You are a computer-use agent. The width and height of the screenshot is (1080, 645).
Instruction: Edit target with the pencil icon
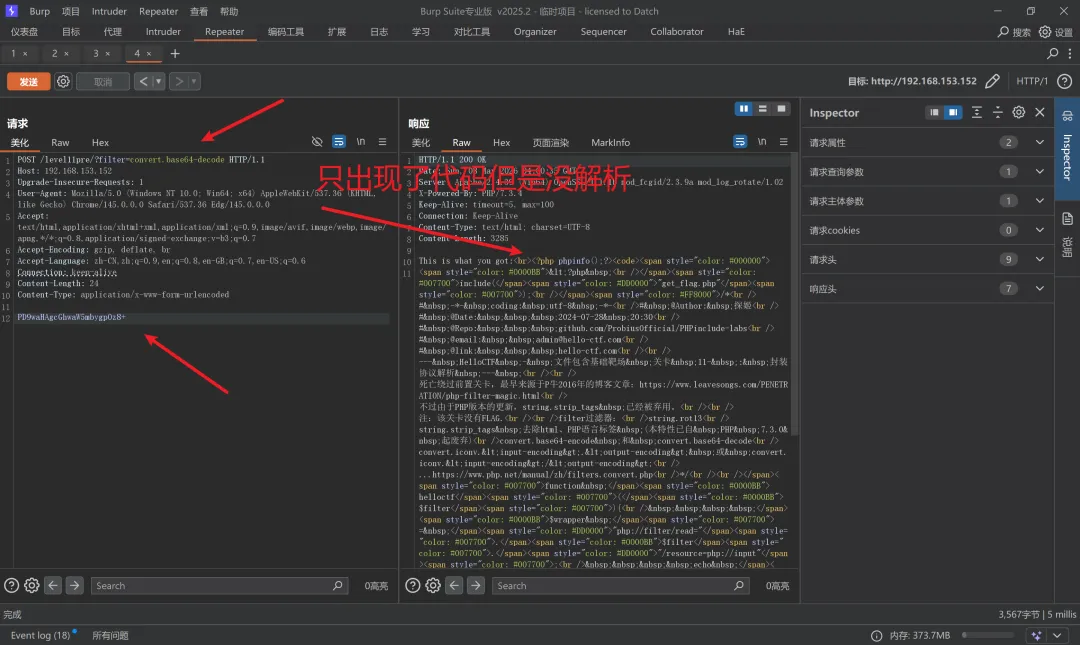point(992,81)
